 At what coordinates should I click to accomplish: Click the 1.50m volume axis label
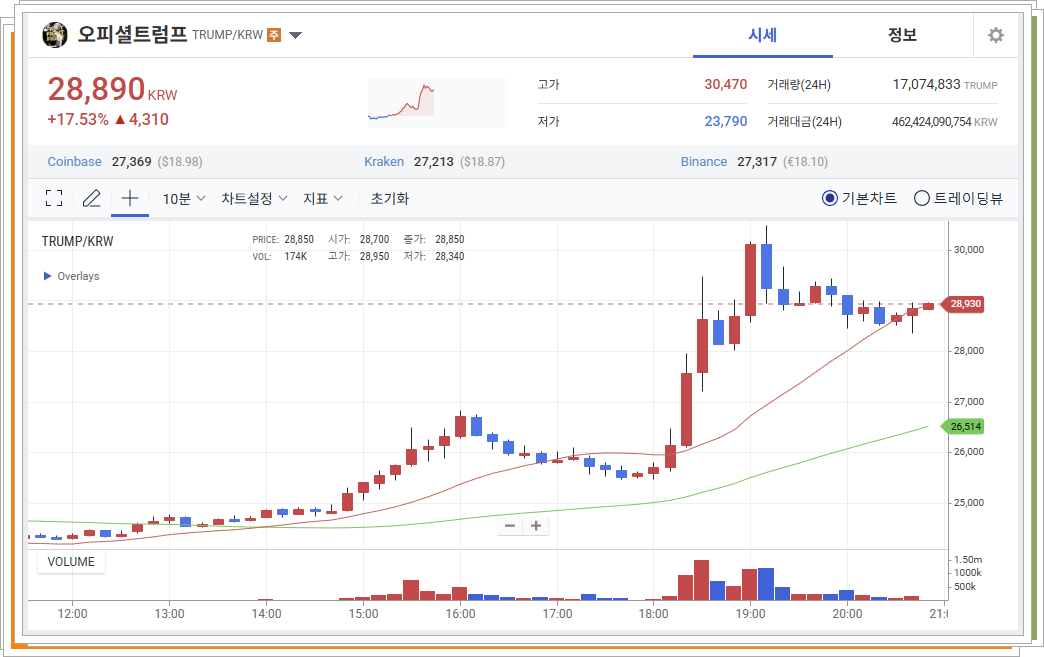tap(968, 560)
